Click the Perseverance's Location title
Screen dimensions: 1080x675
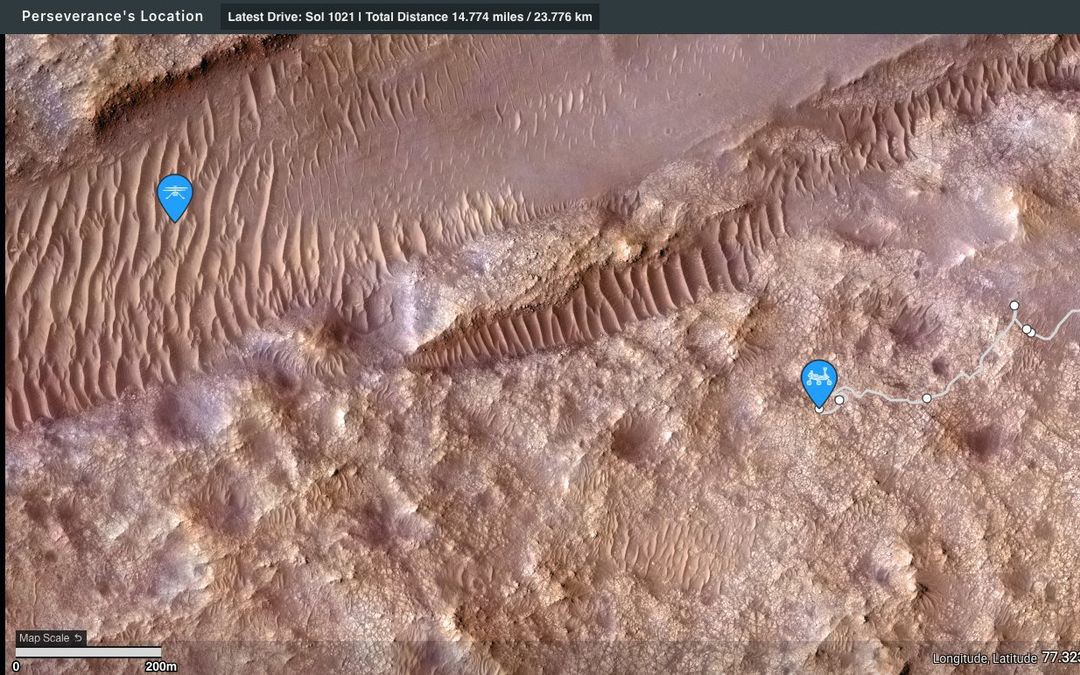[112, 16]
